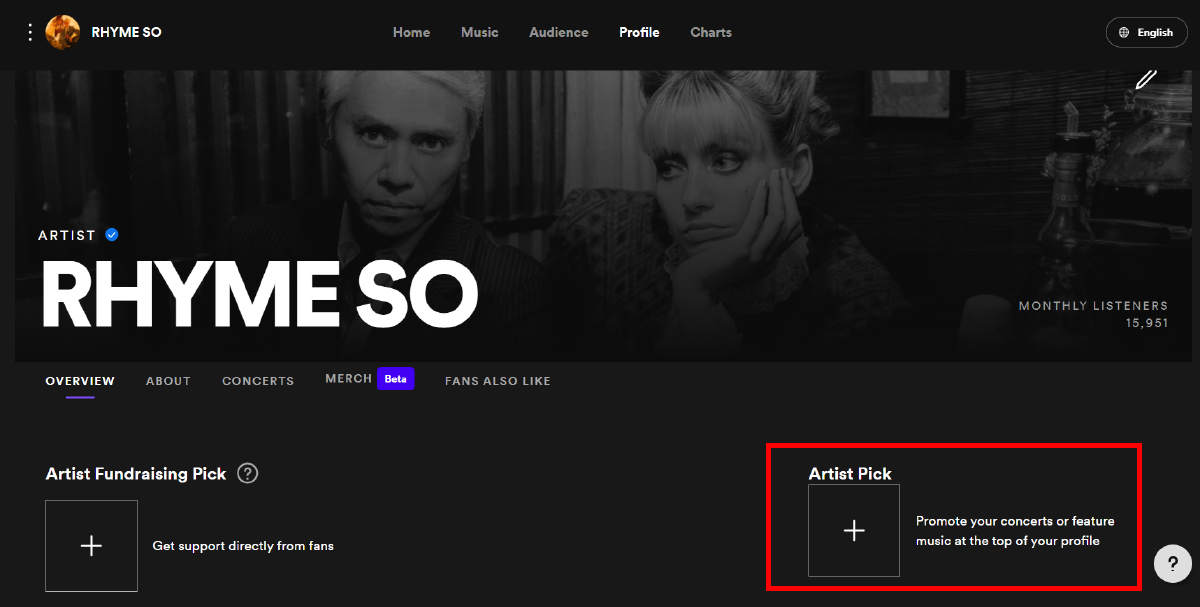Show the Fans Also Like tab
Viewport: 1200px width, 607px height.
click(497, 381)
